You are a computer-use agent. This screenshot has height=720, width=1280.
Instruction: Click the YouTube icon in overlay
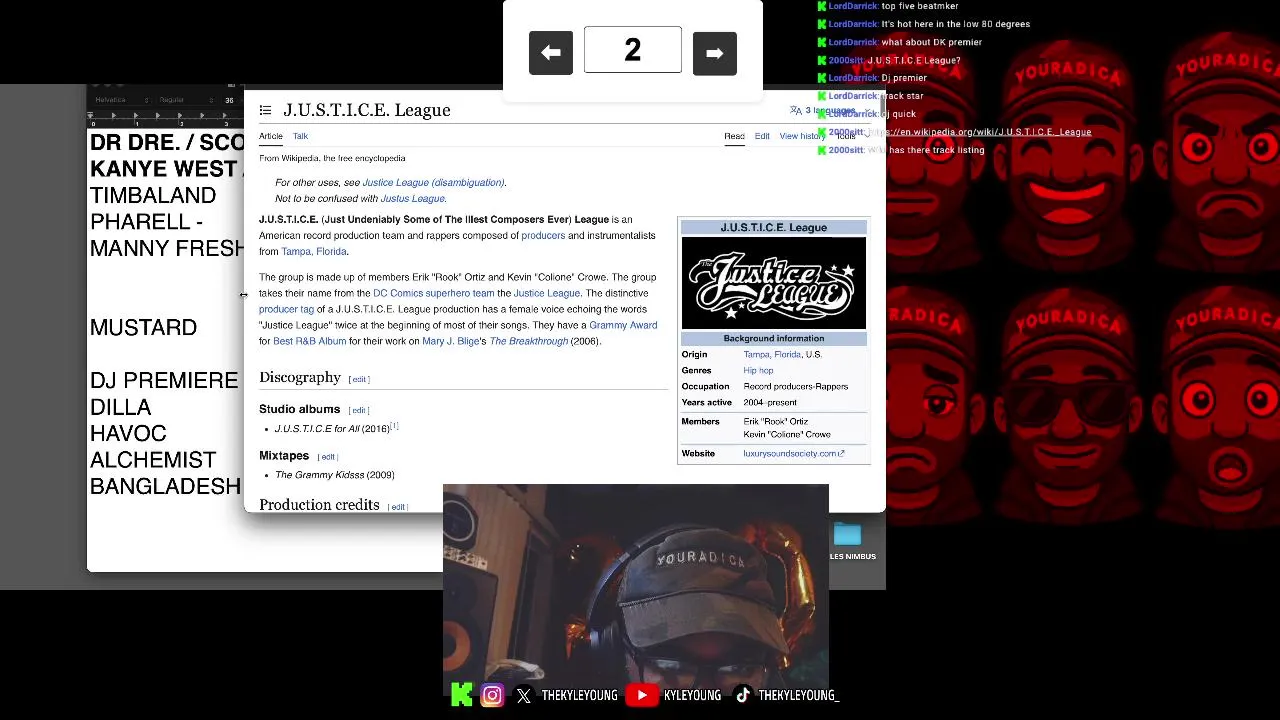643,695
